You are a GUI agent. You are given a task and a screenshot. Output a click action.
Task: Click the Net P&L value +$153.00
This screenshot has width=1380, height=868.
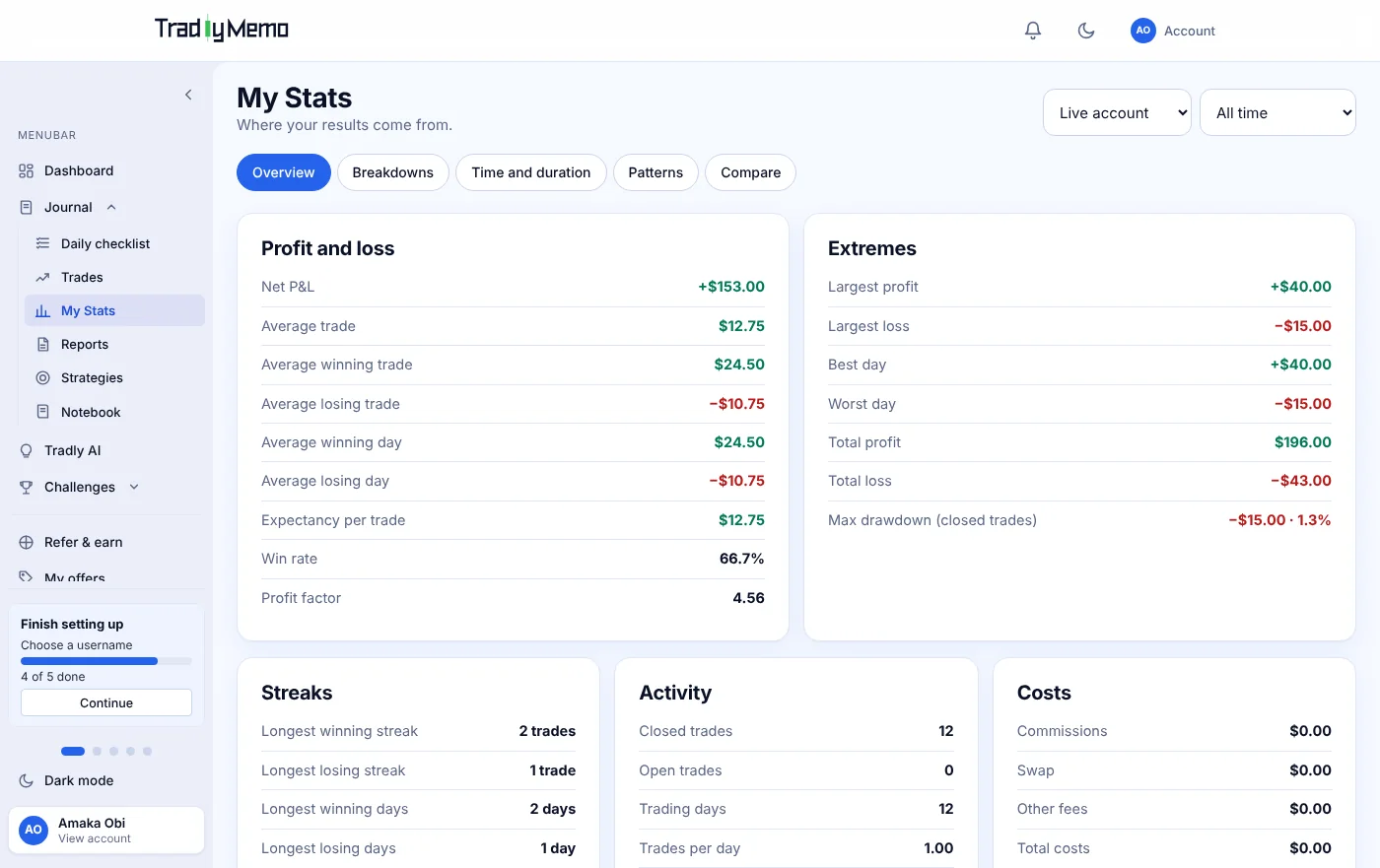[x=731, y=287]
